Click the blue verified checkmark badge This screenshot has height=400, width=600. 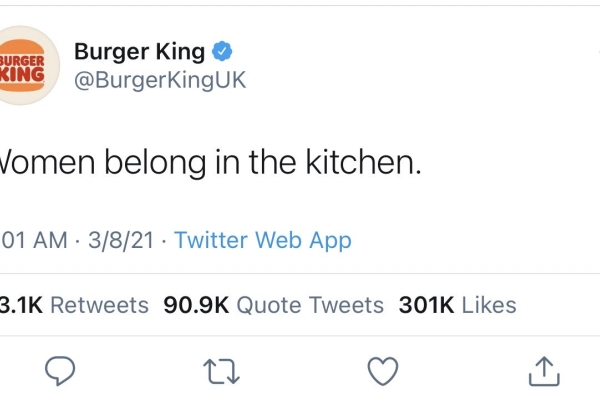(226, 51)
